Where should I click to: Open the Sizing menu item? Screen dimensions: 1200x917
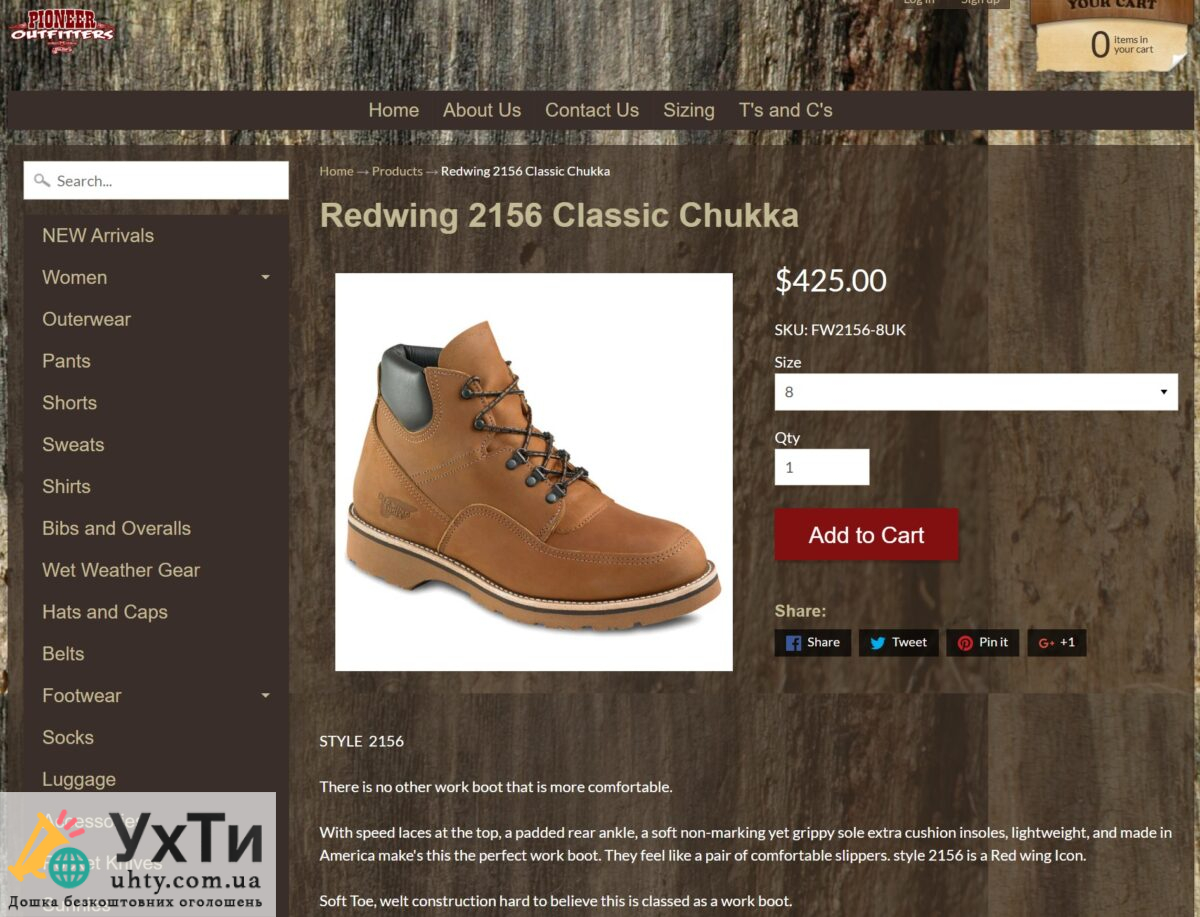(689, 111)
